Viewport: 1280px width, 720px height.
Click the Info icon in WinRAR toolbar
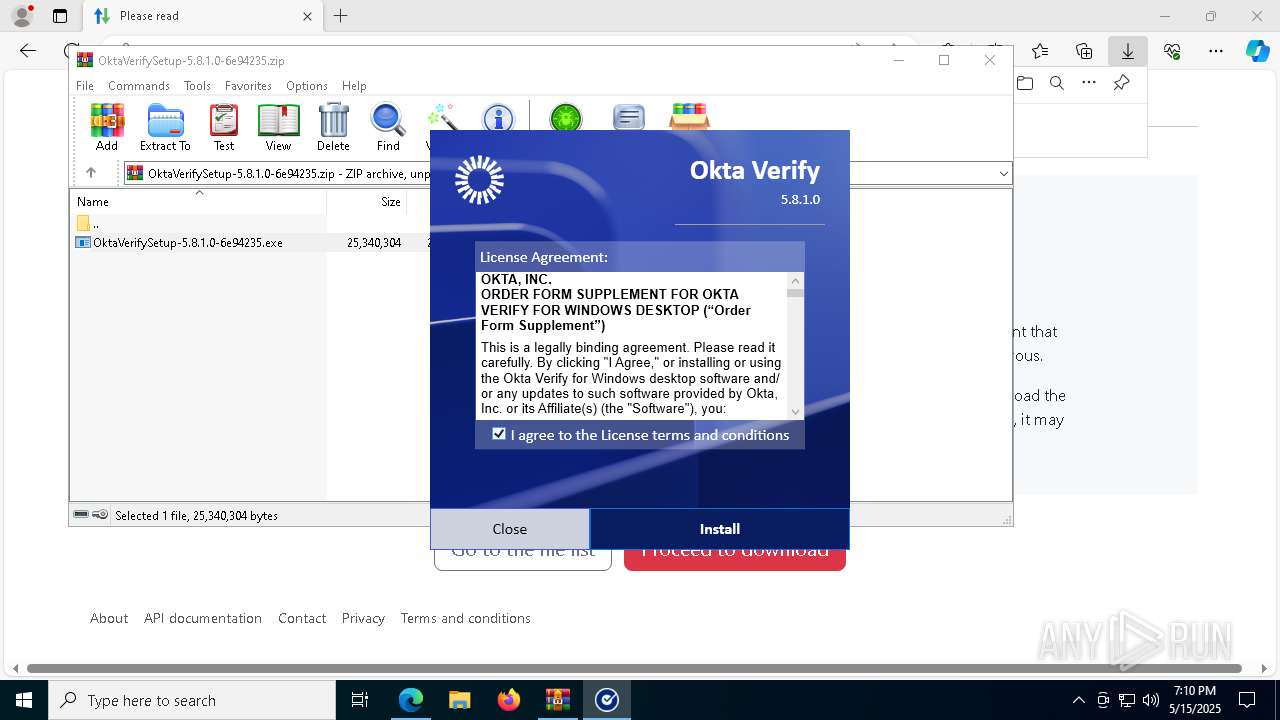point(497,119)
